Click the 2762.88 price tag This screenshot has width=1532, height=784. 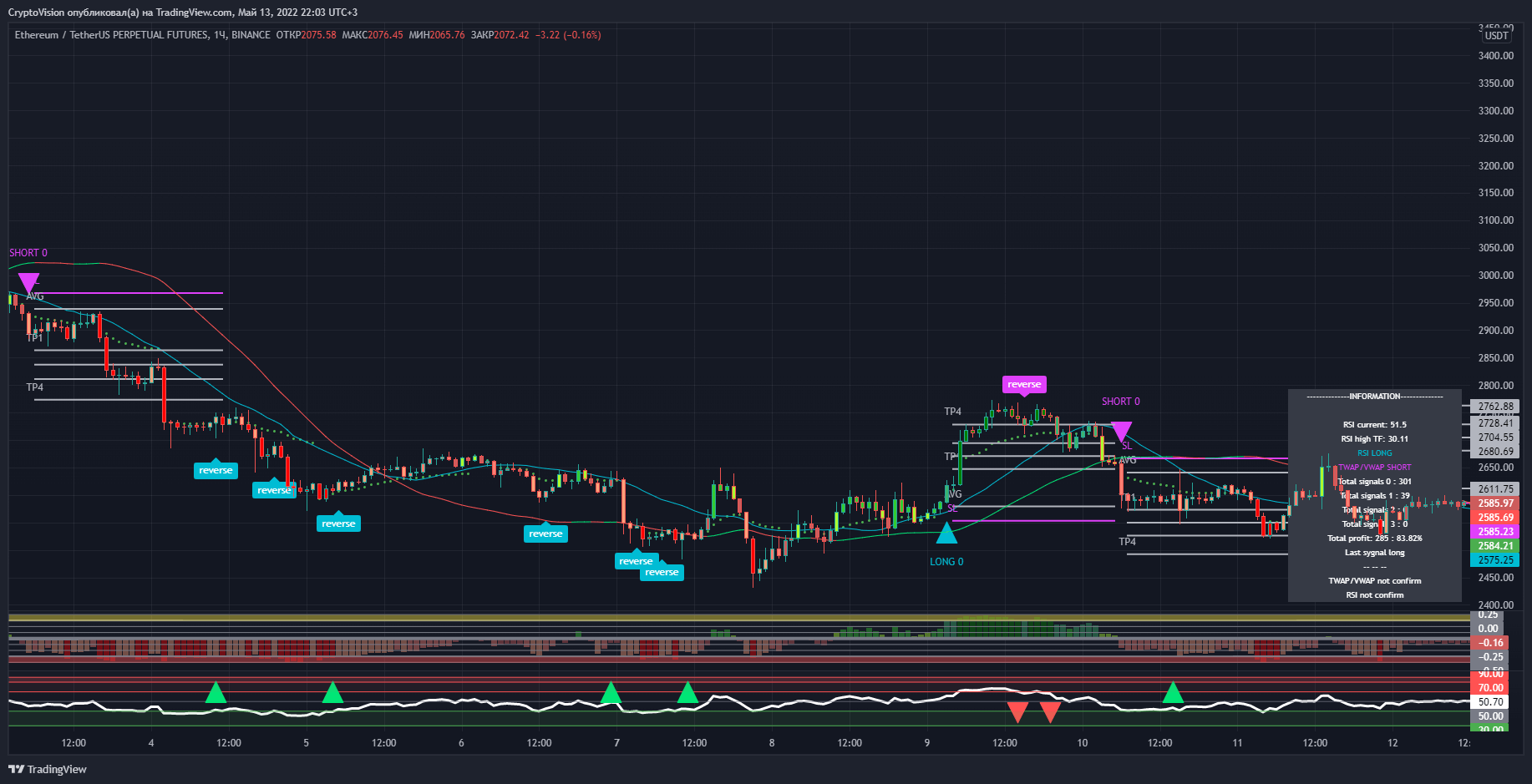click(1494, 407)
